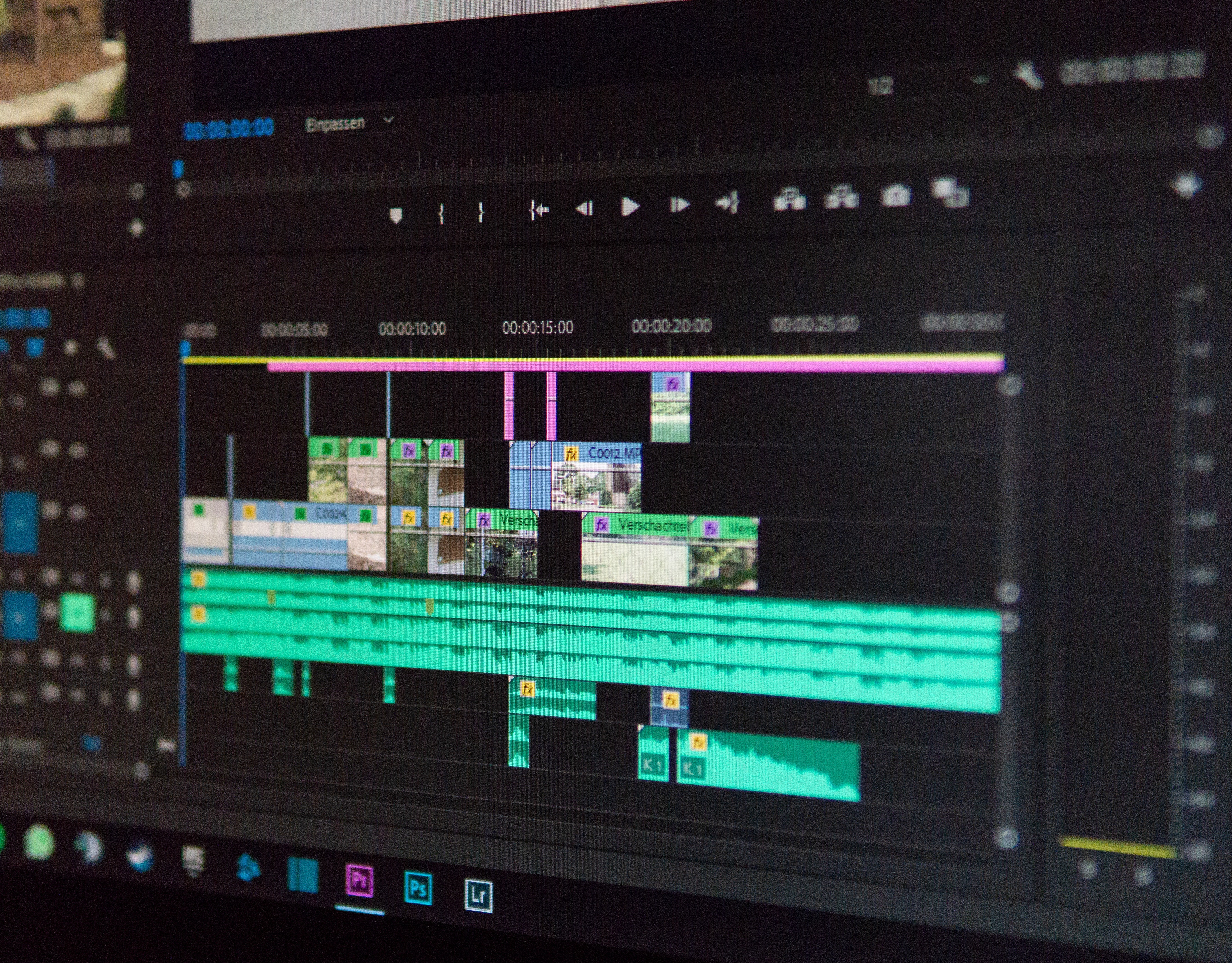This screenshot has width=1232, height=963.
Task: Toggle Linked Selection in timeline header
Action: point(35,348)
